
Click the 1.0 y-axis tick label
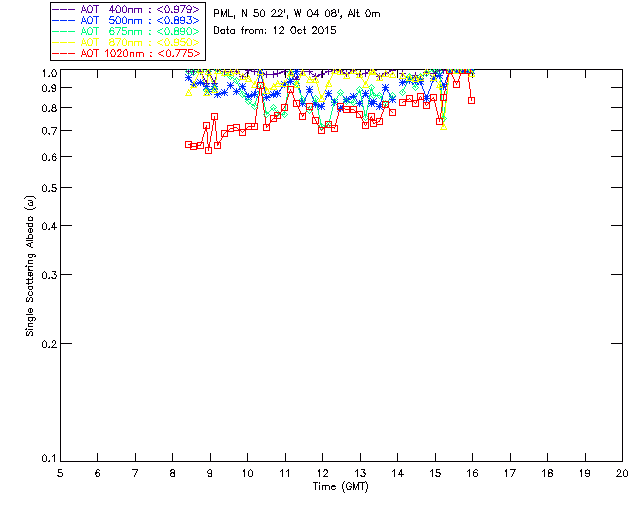[x=49, y=73]
